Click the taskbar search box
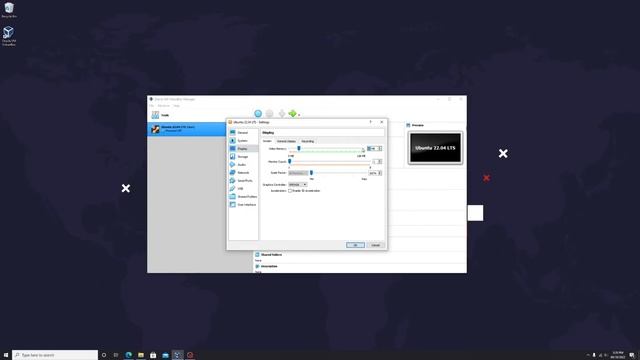 [x=55, y=355]
